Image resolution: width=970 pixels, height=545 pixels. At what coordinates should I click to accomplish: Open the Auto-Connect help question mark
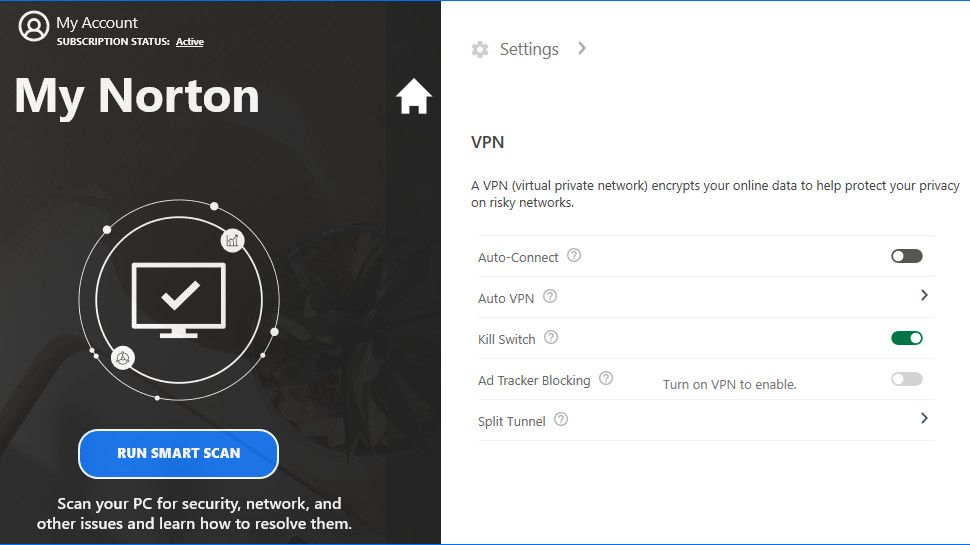574,256
